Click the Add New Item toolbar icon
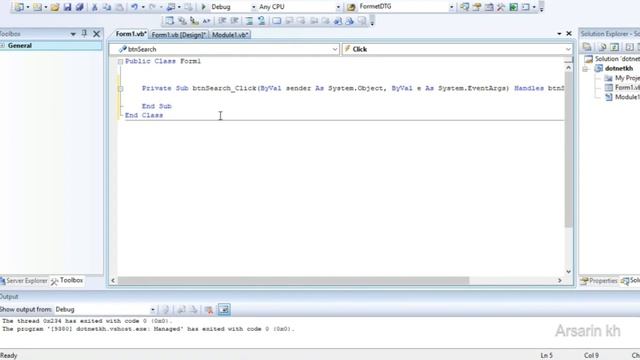The image size is (640, 360). (x=38, y=7)
